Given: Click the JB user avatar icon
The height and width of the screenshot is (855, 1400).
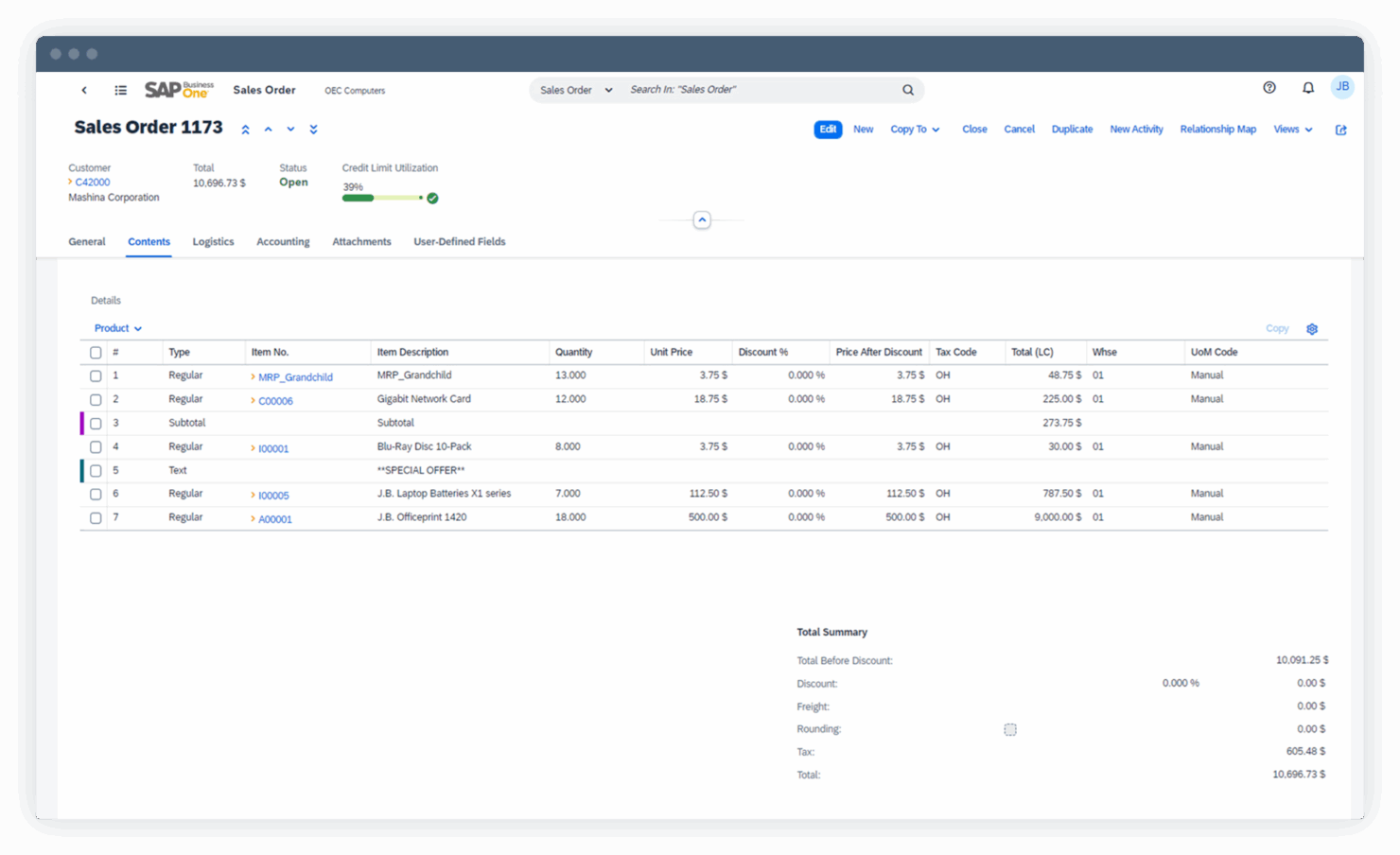Looking at the screenshot, I should coord(1342,87).
